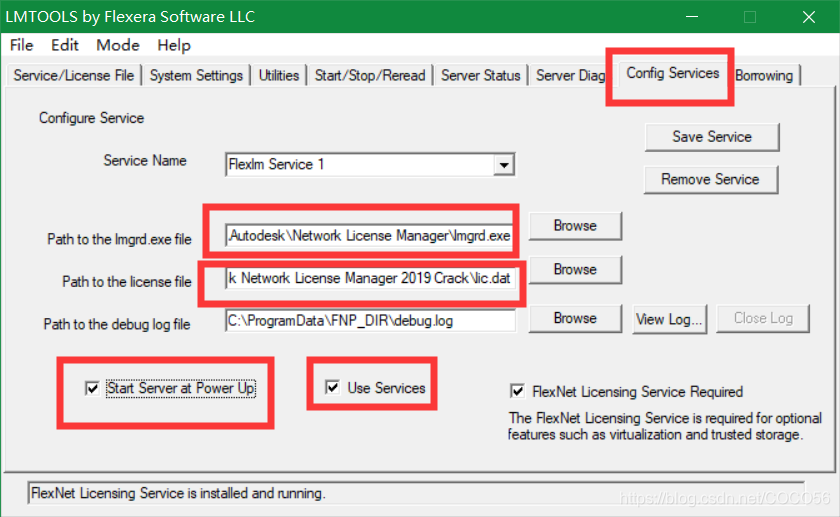
Task: Click View Log button
Action: pos(670,319)
